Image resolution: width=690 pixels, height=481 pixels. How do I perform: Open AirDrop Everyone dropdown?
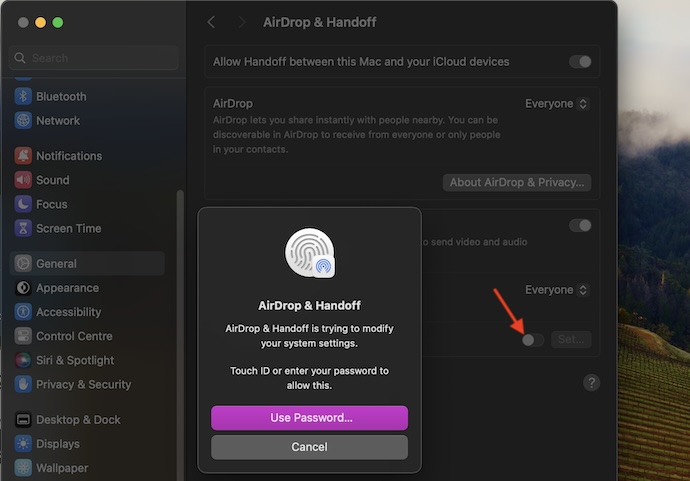click(556, 104)
